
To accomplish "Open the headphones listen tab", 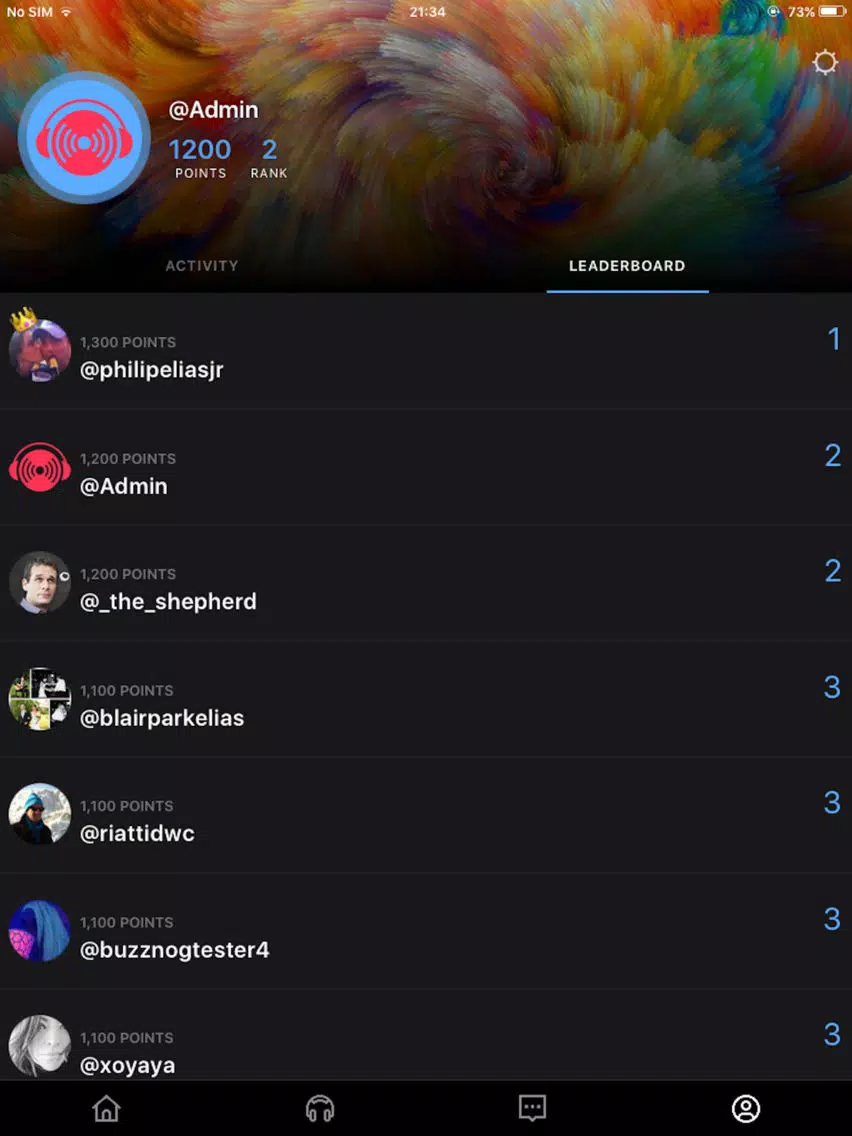I will (x=320, y=1108).
